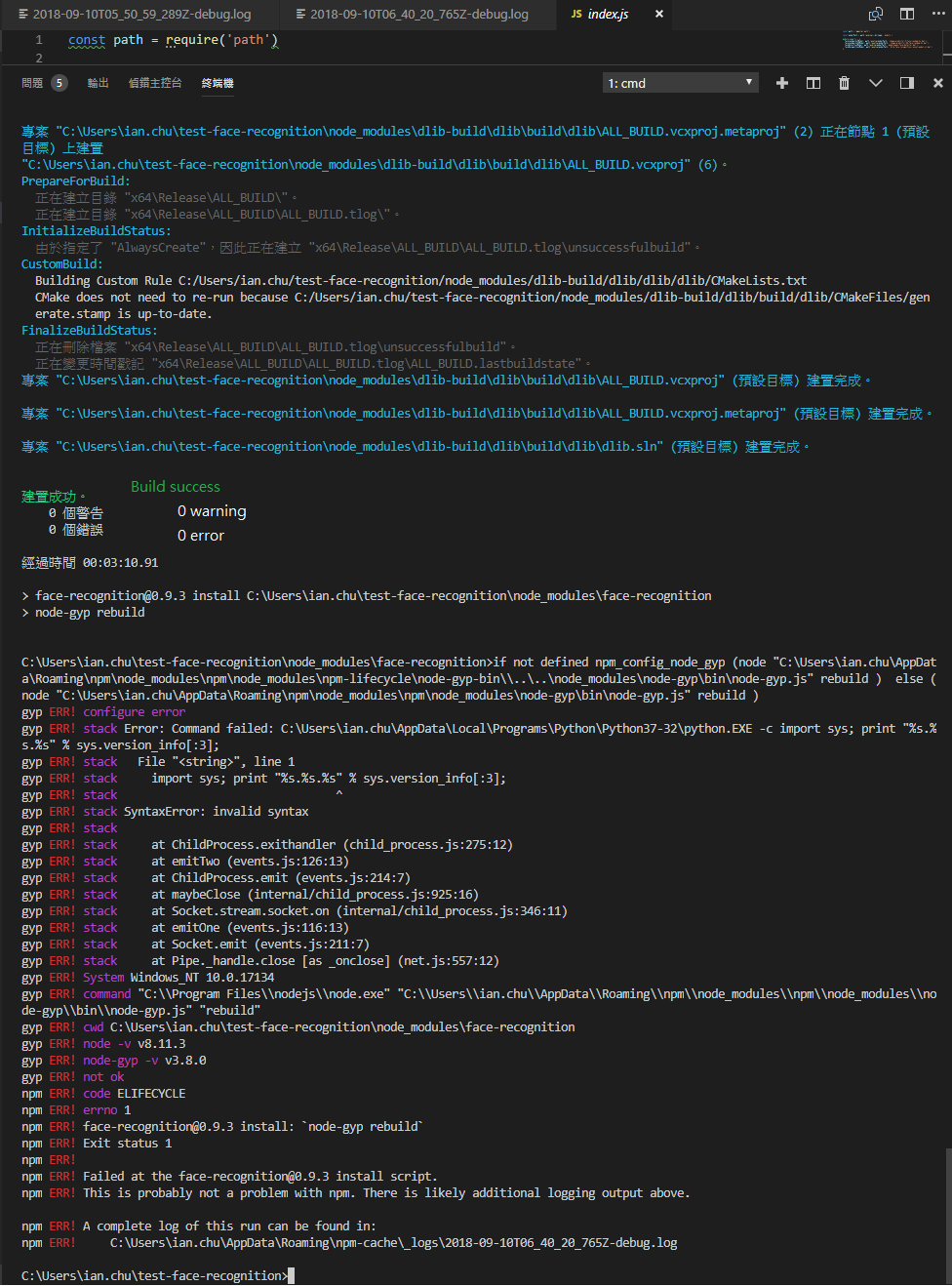Click the Open Changes icon in editor title bar
The width and height of the screenshot is (952, 1286).
(x=876, y=14)
